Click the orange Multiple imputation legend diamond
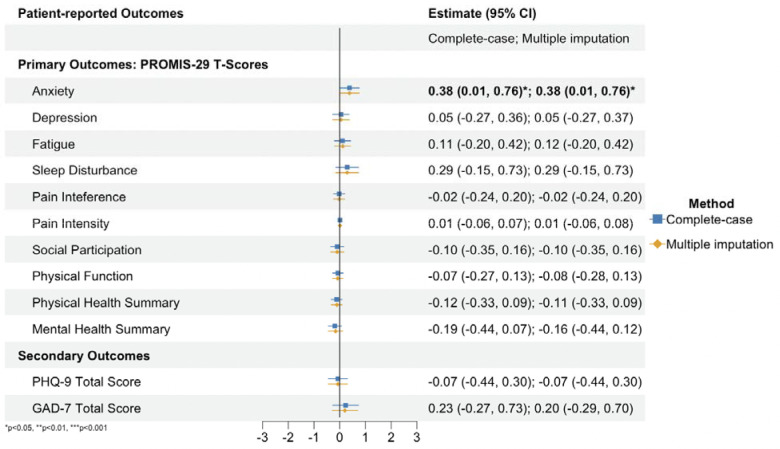 point(656,243)
